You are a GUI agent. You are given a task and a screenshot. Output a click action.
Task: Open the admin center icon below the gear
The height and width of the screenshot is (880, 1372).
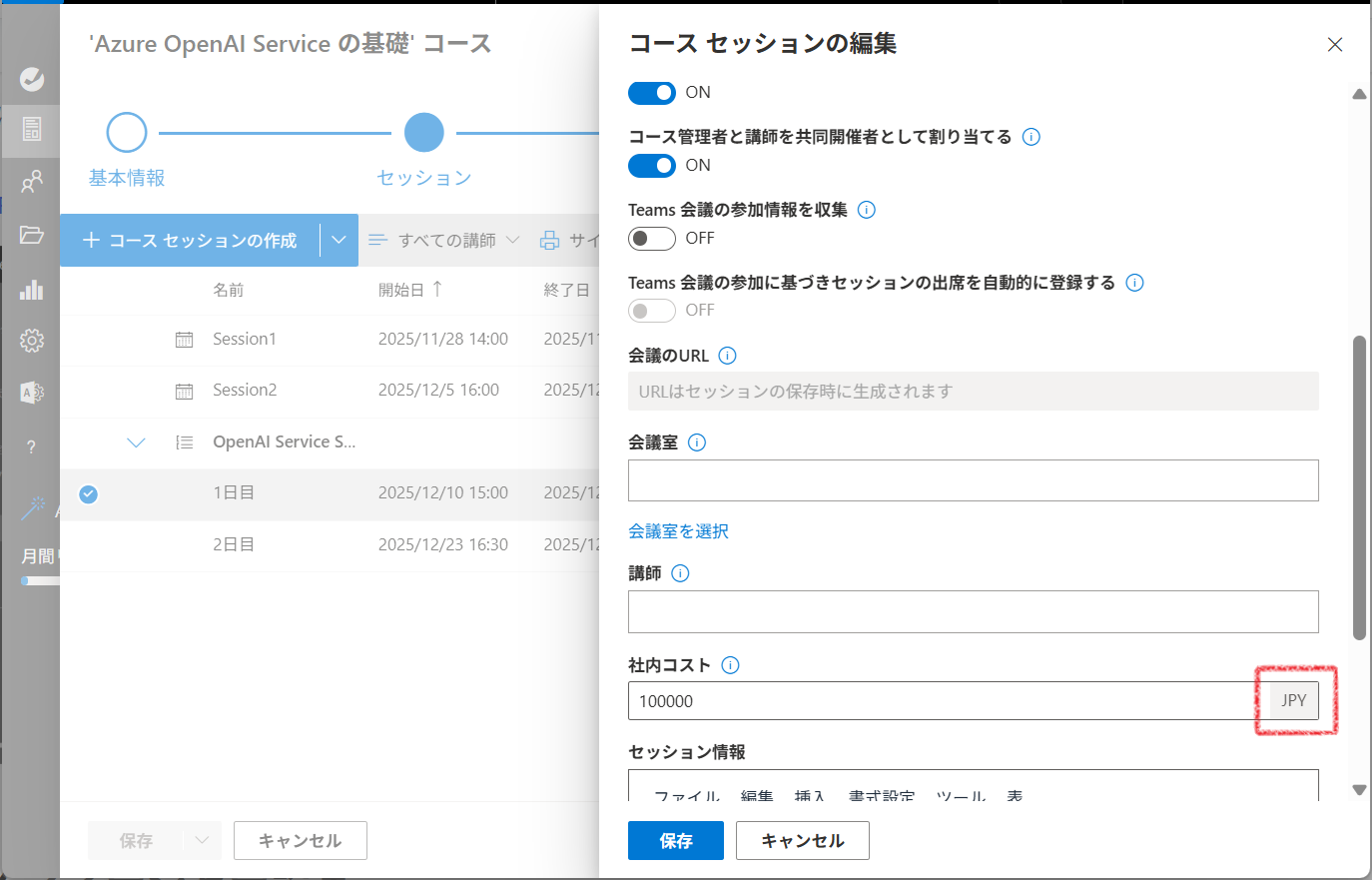(x=32, y=393)
